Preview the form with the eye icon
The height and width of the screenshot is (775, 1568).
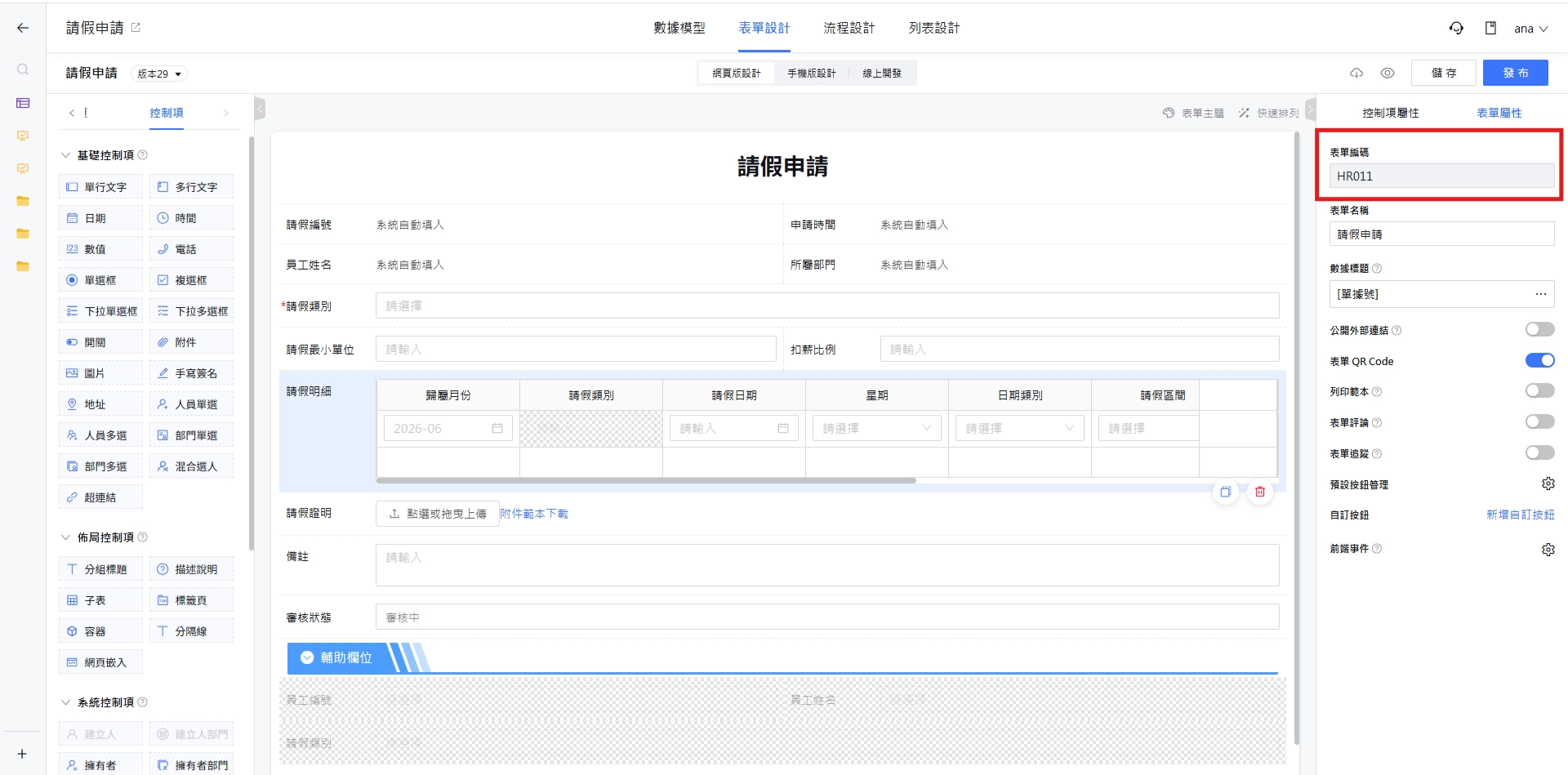[x=1388, y=73]
